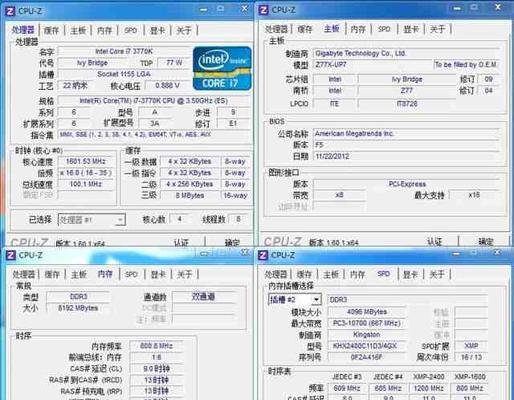Switch to 缓存 tab in top-left window

[52, 31]
